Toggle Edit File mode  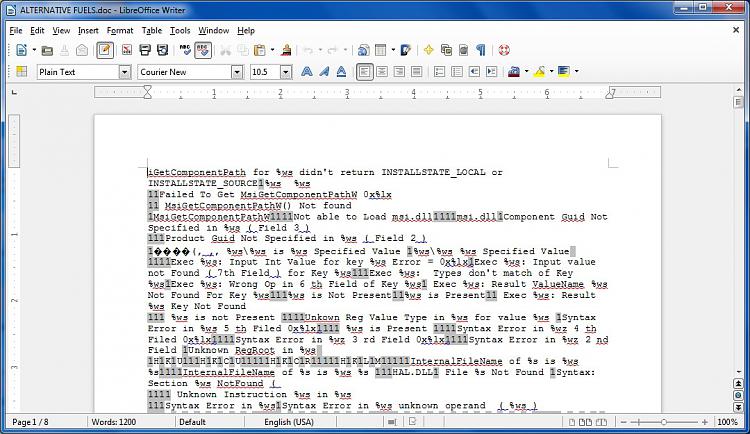pos(105,50)
